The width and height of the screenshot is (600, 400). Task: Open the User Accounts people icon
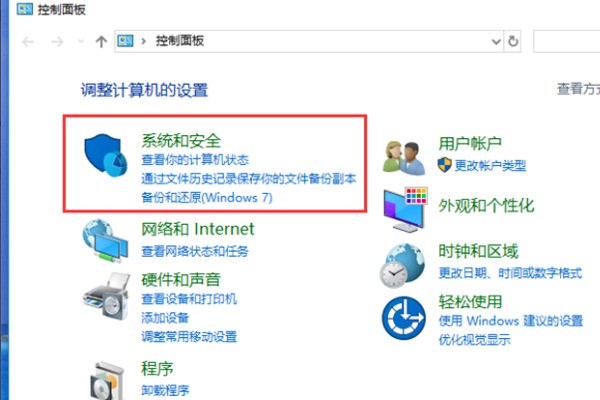click(x=404, y=158)
